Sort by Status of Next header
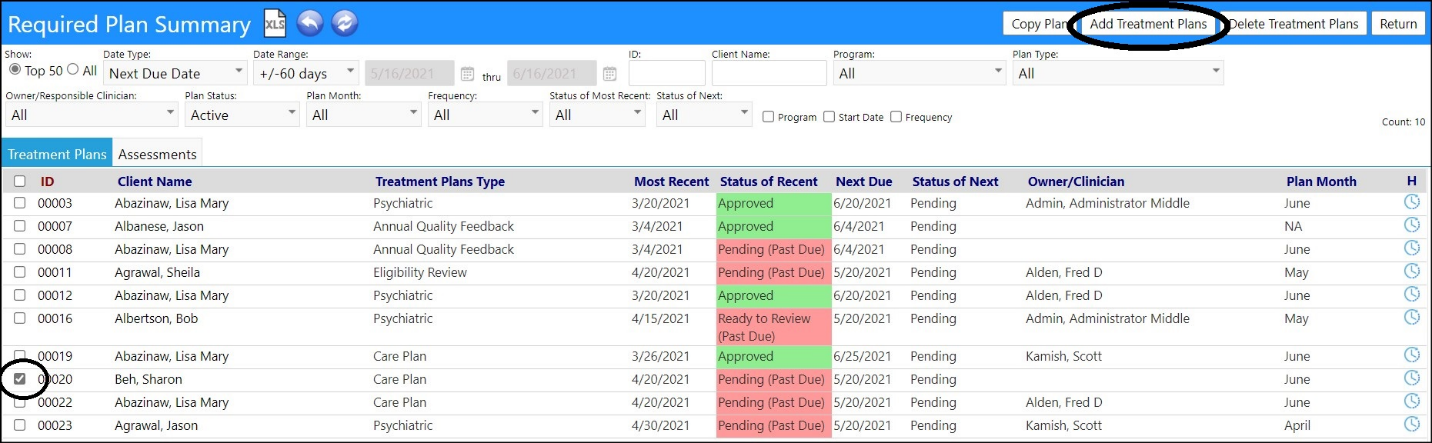 coord(955,181)
